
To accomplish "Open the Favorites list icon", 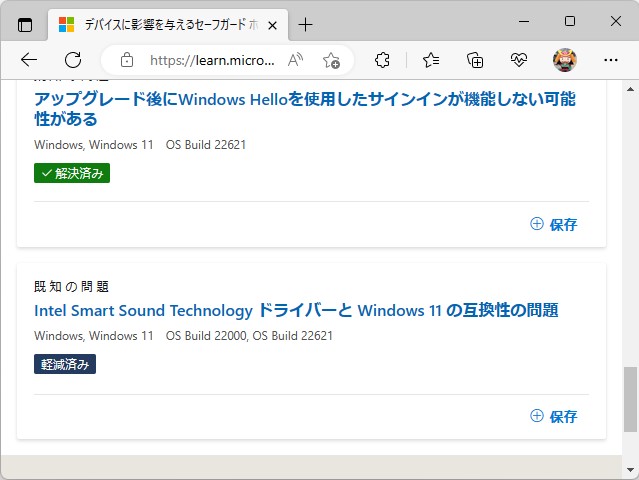I will (431, 60).
